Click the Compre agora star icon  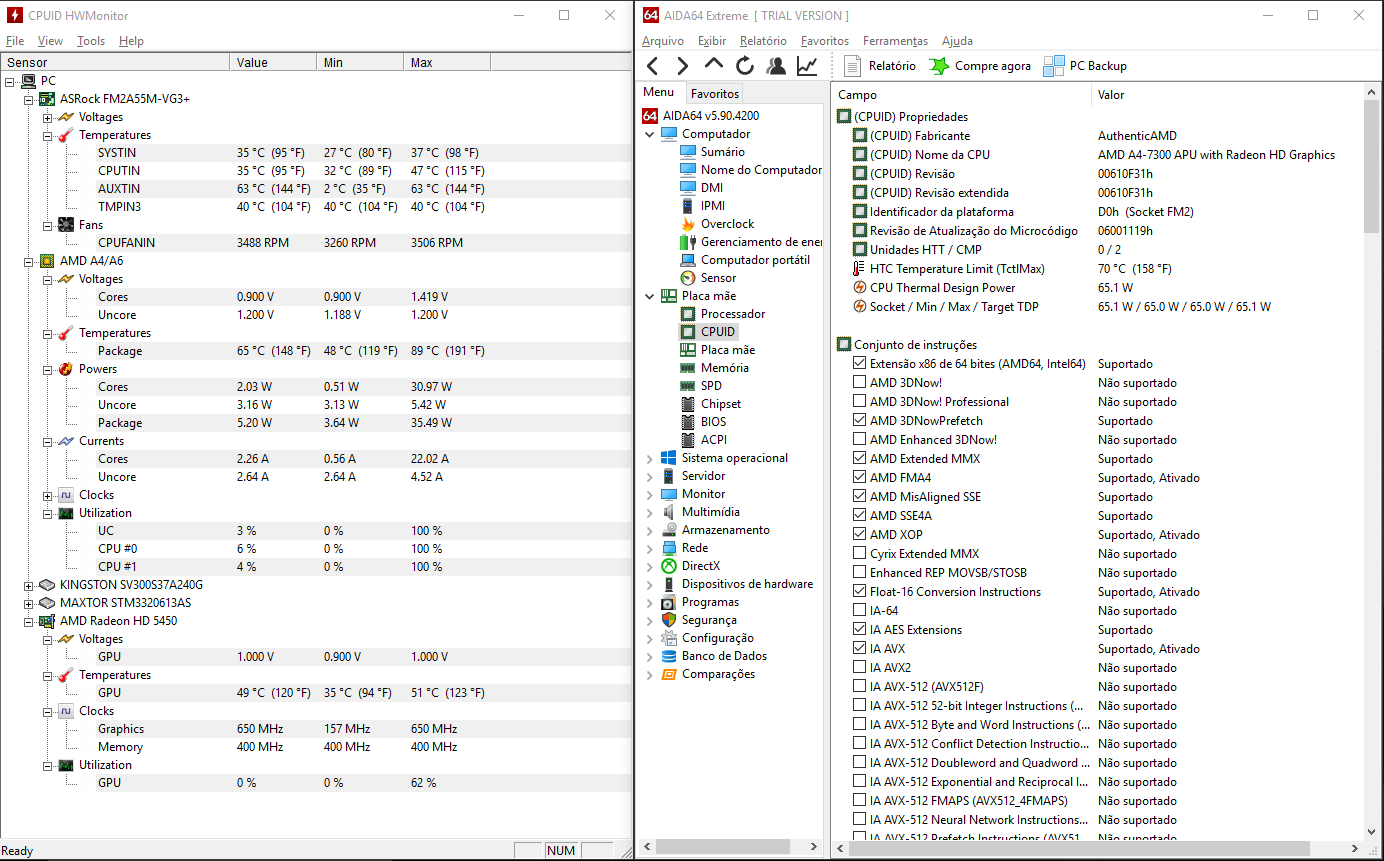point(939,66)
